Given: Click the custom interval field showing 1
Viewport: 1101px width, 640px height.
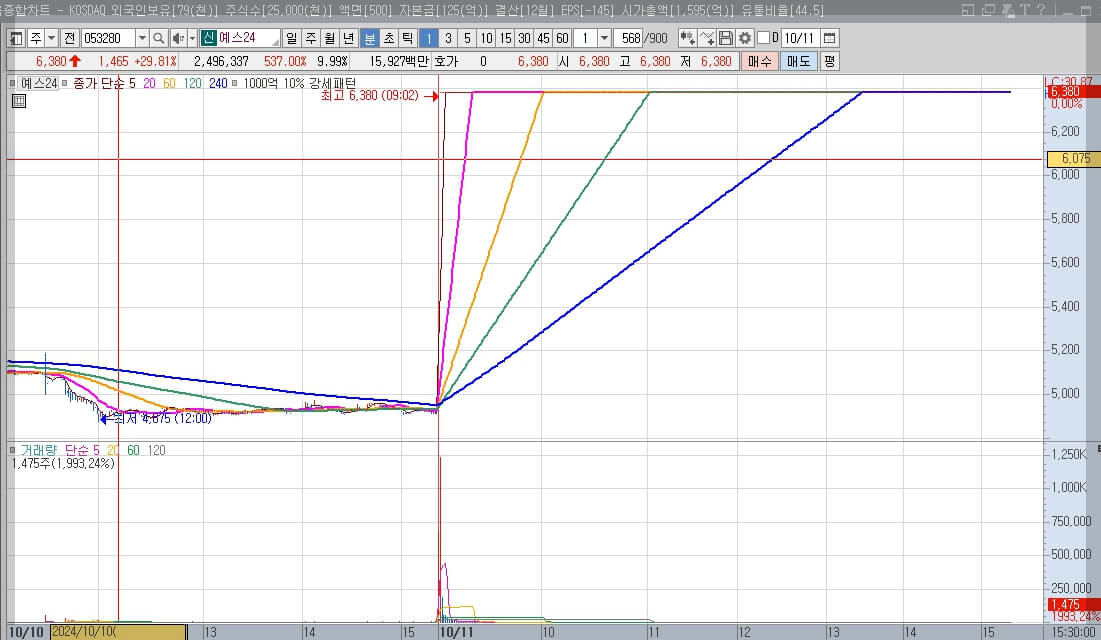Looking at the screenshot, I should point(586,38).
